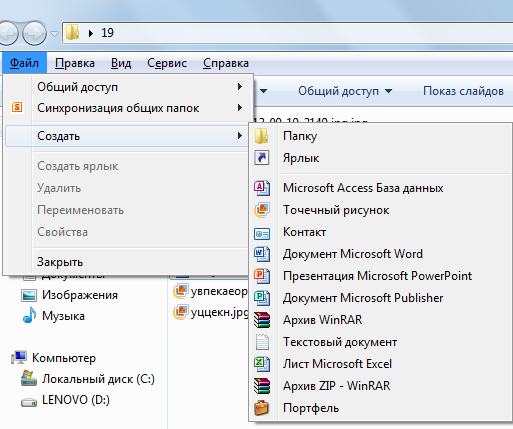
Task: Click the image icon of file увпекаеор
Action: 181,291
